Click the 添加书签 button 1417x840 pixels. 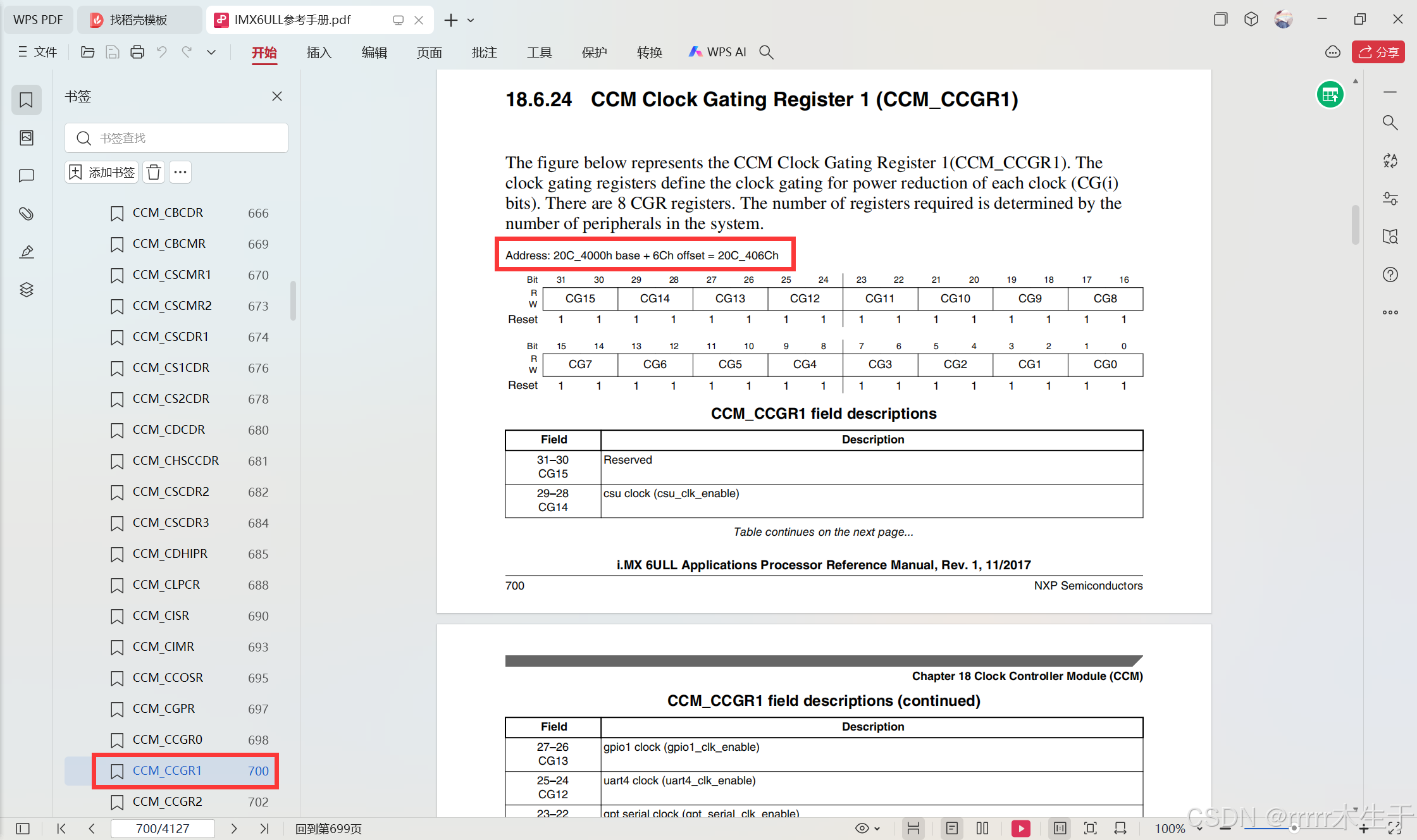(x=102, y=172)
